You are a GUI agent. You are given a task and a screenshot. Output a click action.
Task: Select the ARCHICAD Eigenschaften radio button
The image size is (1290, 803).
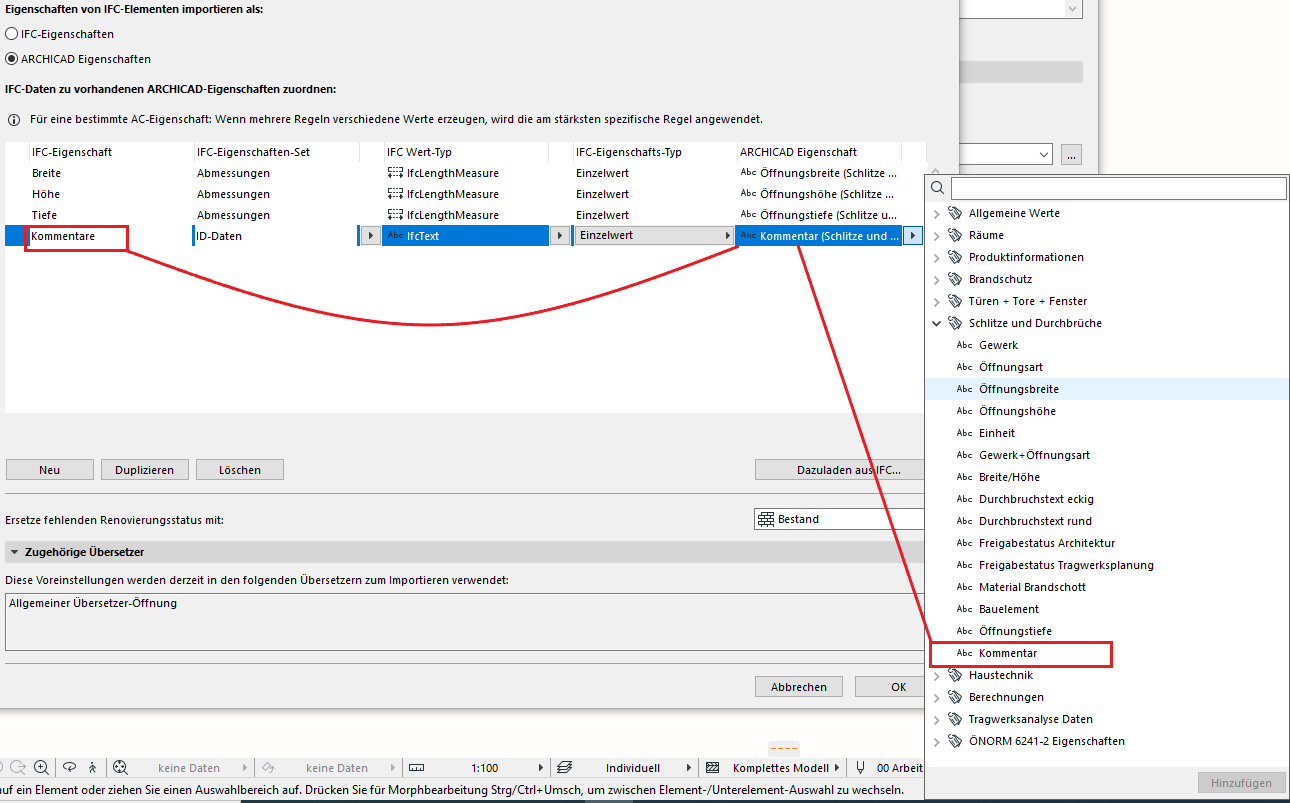pos(9,58)
